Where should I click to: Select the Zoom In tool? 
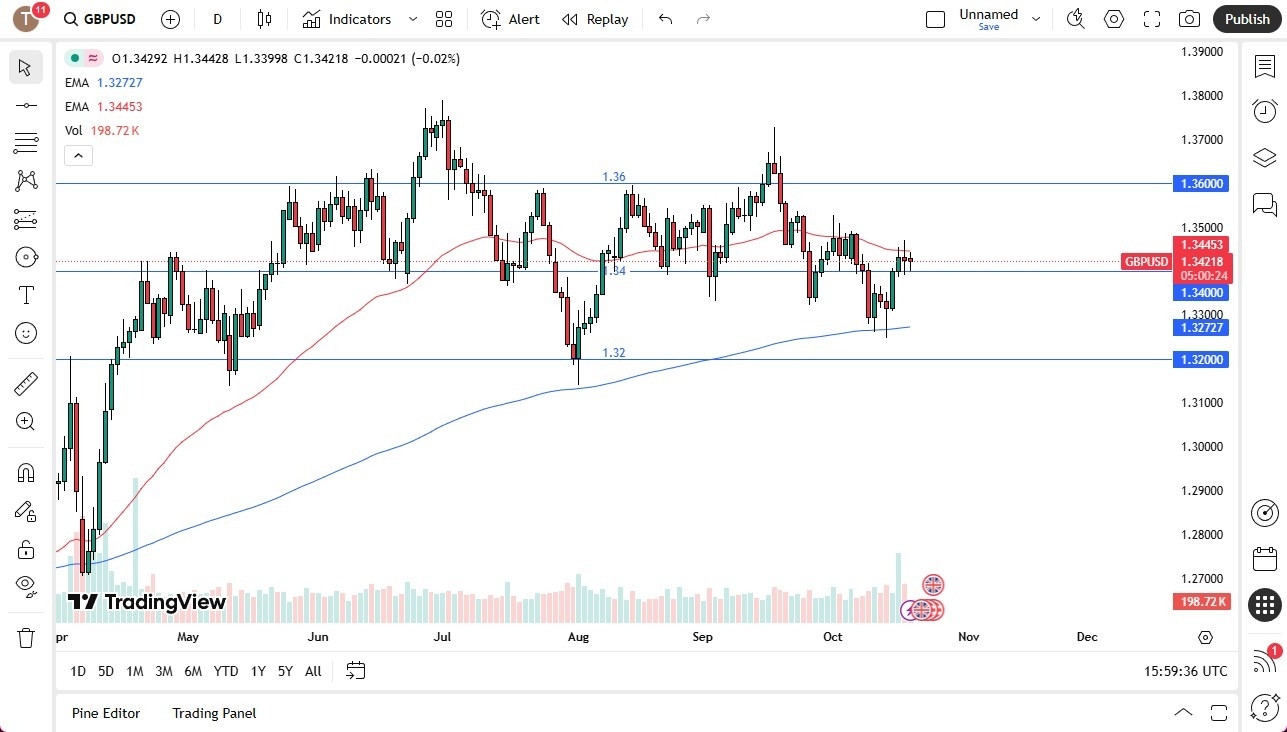26,421
